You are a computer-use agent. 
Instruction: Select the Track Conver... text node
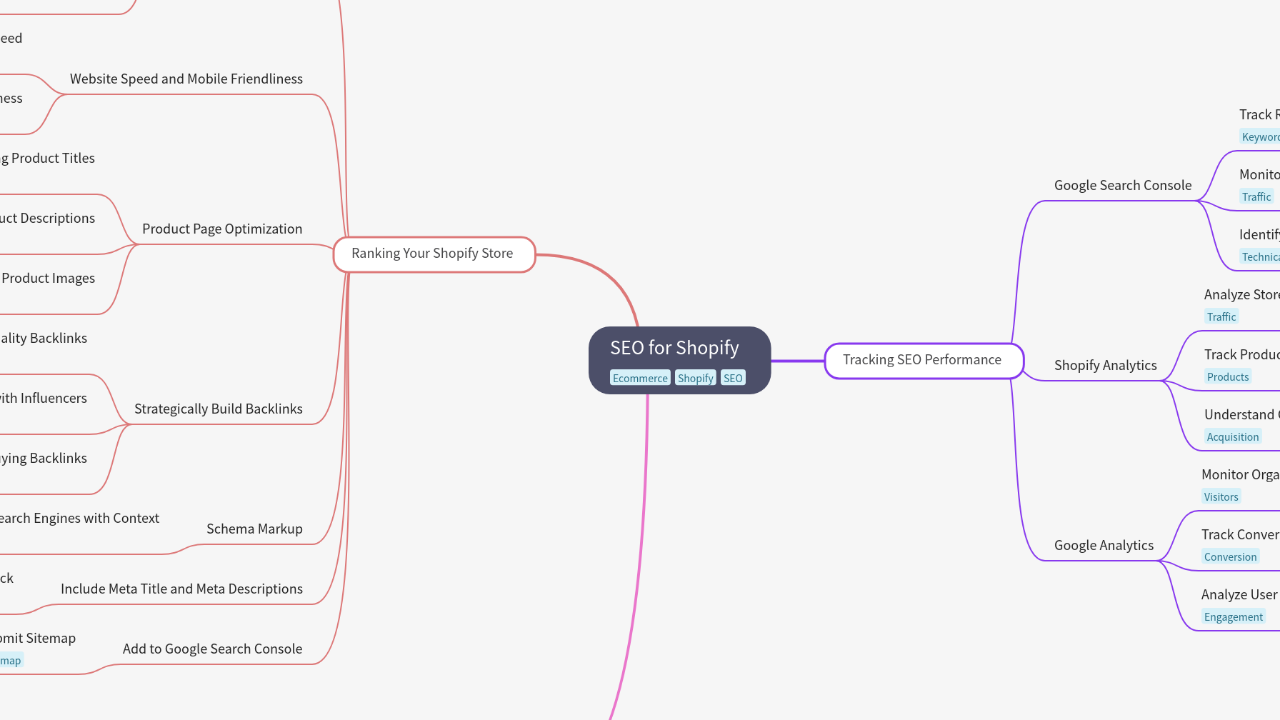(1240, 535)
